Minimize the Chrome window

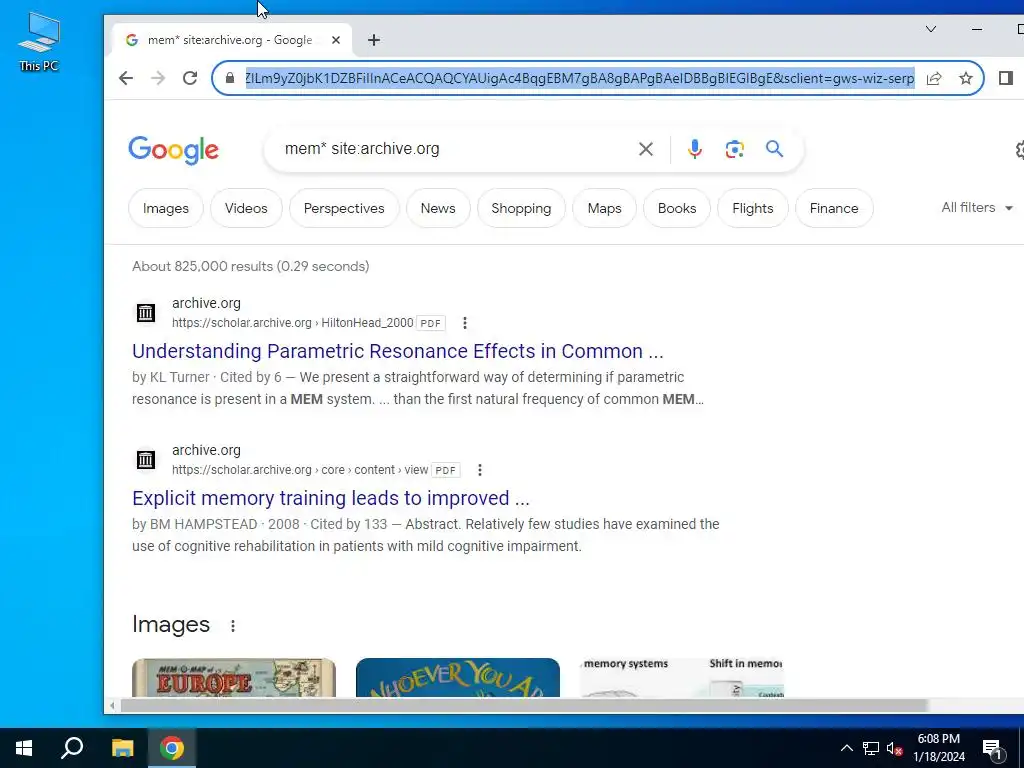point(977,29)
